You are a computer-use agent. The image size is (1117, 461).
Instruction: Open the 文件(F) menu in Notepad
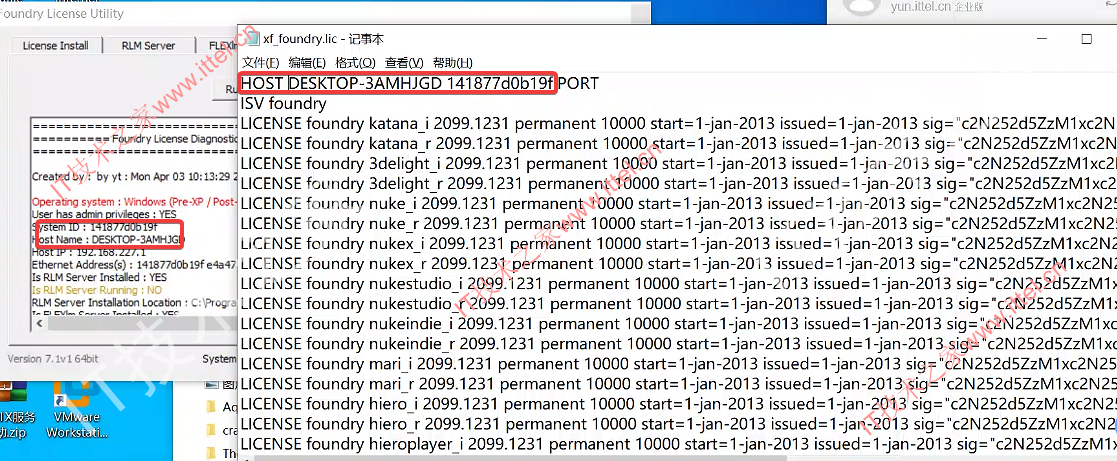261,63
